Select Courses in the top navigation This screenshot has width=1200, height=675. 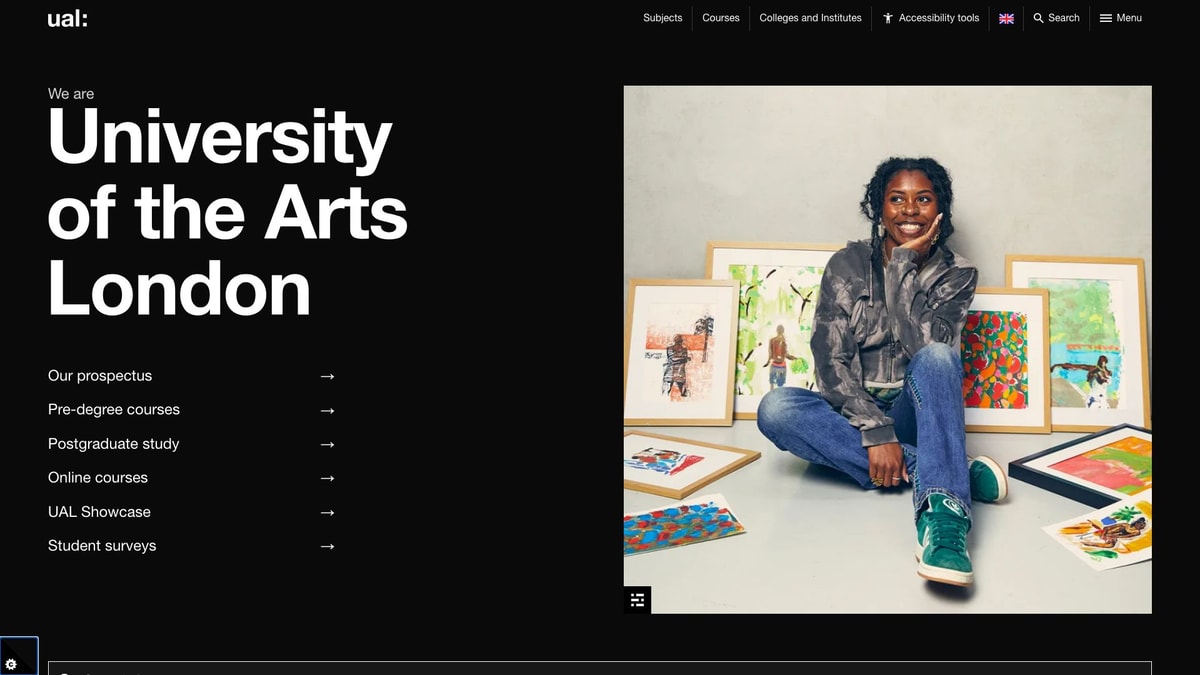(720, 18)
